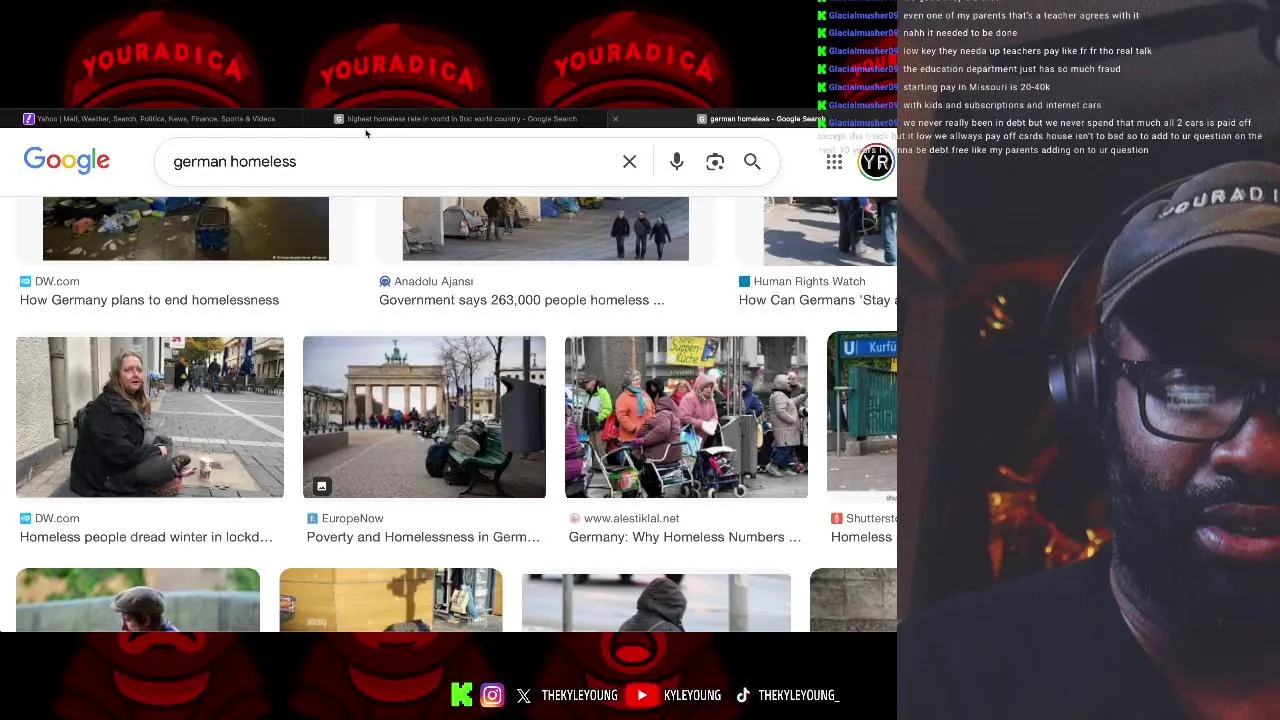Open 'How Germany plans to end homelessness' result
Screen dimensions: 1280x720
149,300
